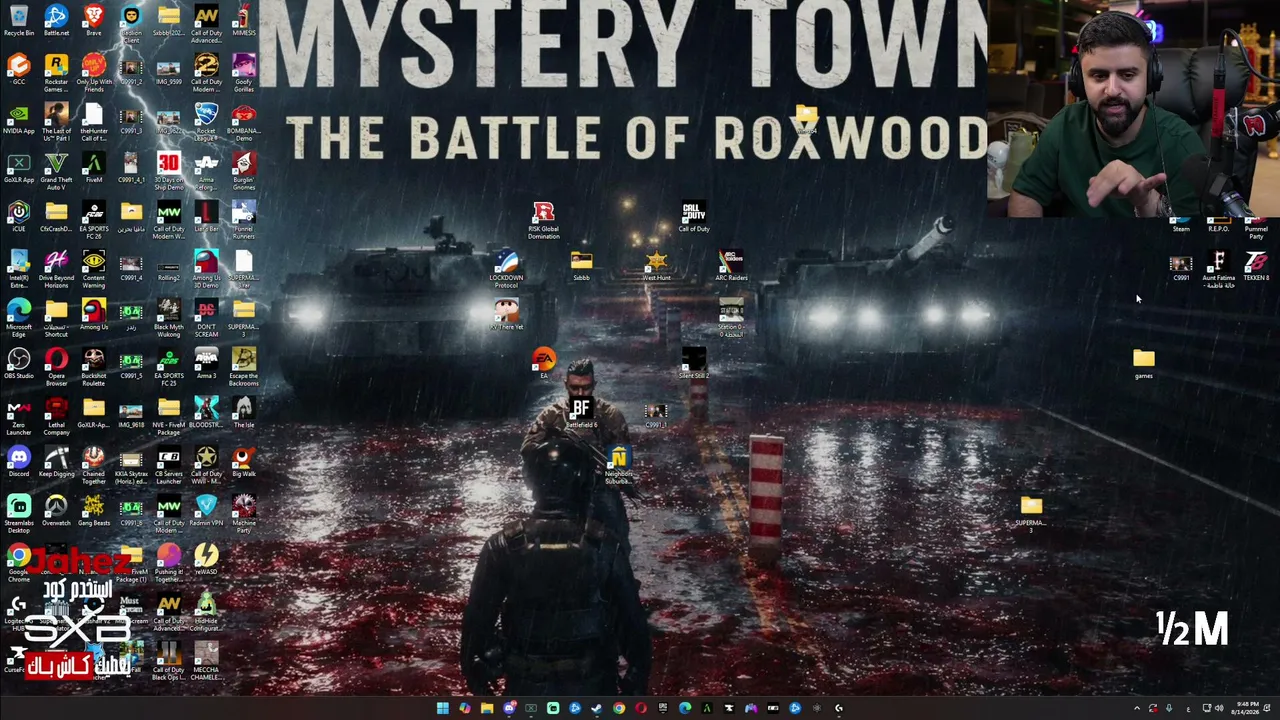The image size is (1280, 720).
Task: Launch Brave browser from the desktop
Action: [94, 22]
